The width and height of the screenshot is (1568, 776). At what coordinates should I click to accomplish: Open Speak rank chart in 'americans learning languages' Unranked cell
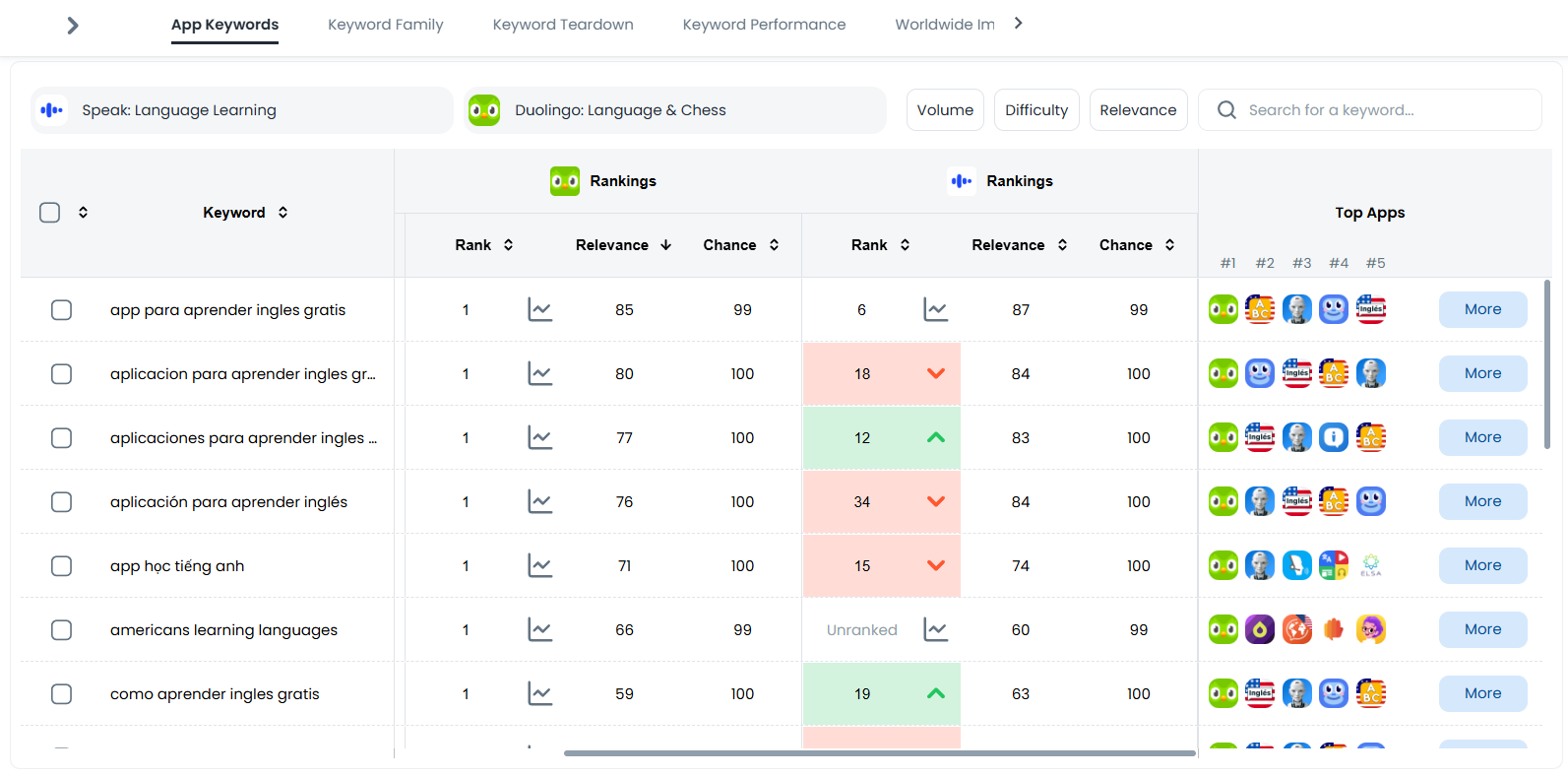click(x=936, y=630)
